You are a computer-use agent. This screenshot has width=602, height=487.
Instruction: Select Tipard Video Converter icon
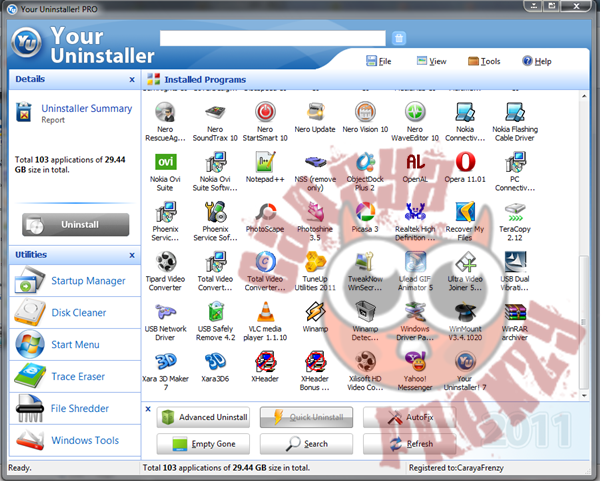(165, 262)
